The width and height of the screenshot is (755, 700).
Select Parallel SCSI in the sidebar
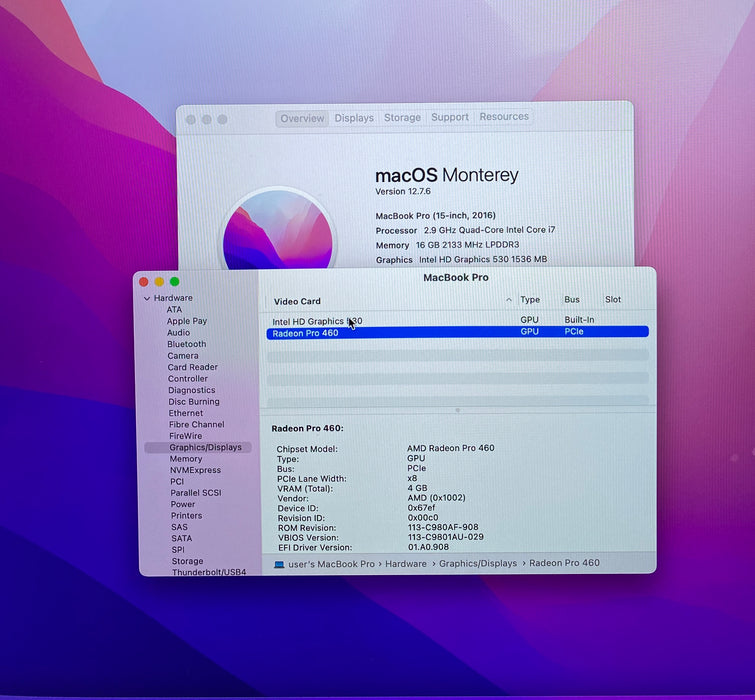pyautogui.click(x=196, y=493)
